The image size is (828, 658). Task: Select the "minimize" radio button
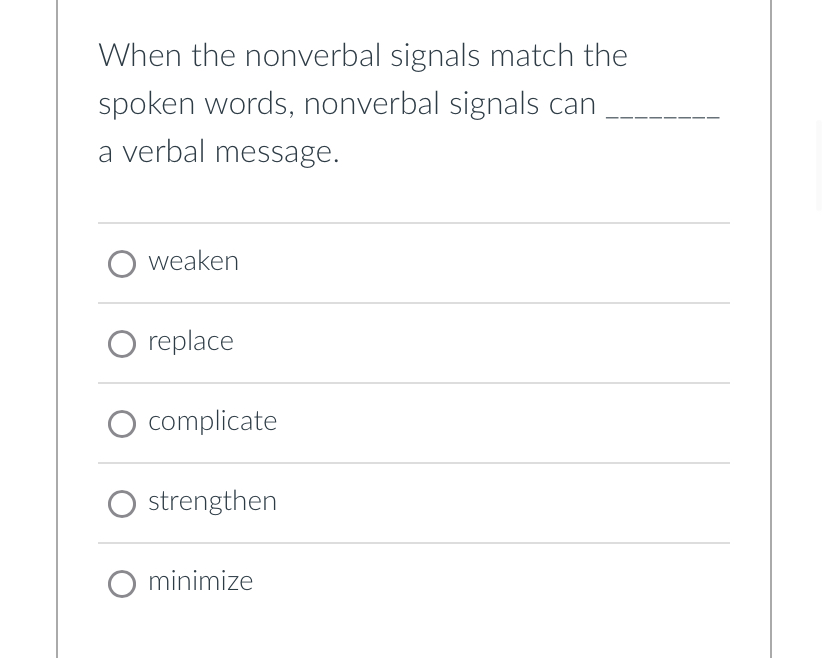pyautogui.click(x=122, y=583)
